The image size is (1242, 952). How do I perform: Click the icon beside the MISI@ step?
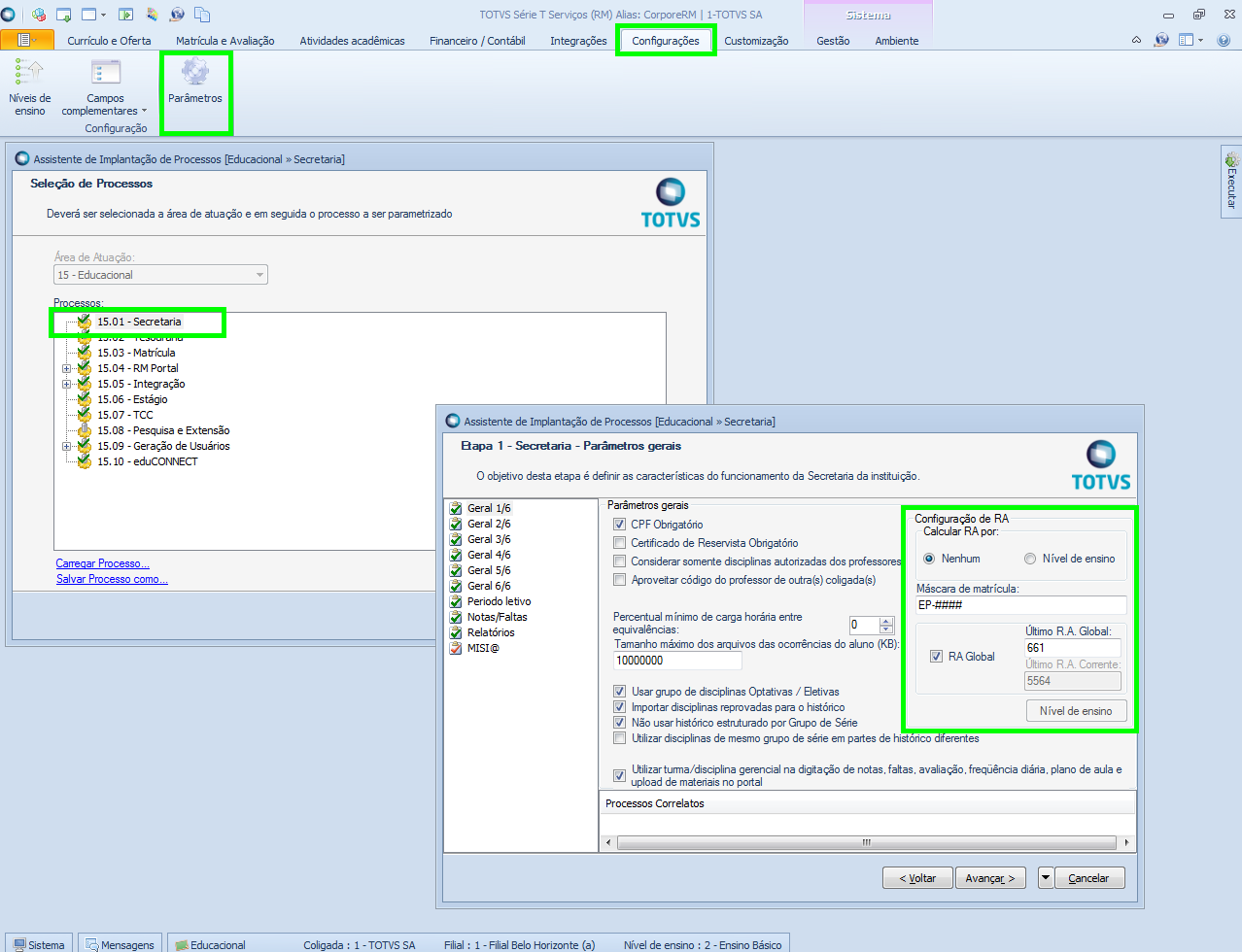[456, 648]
